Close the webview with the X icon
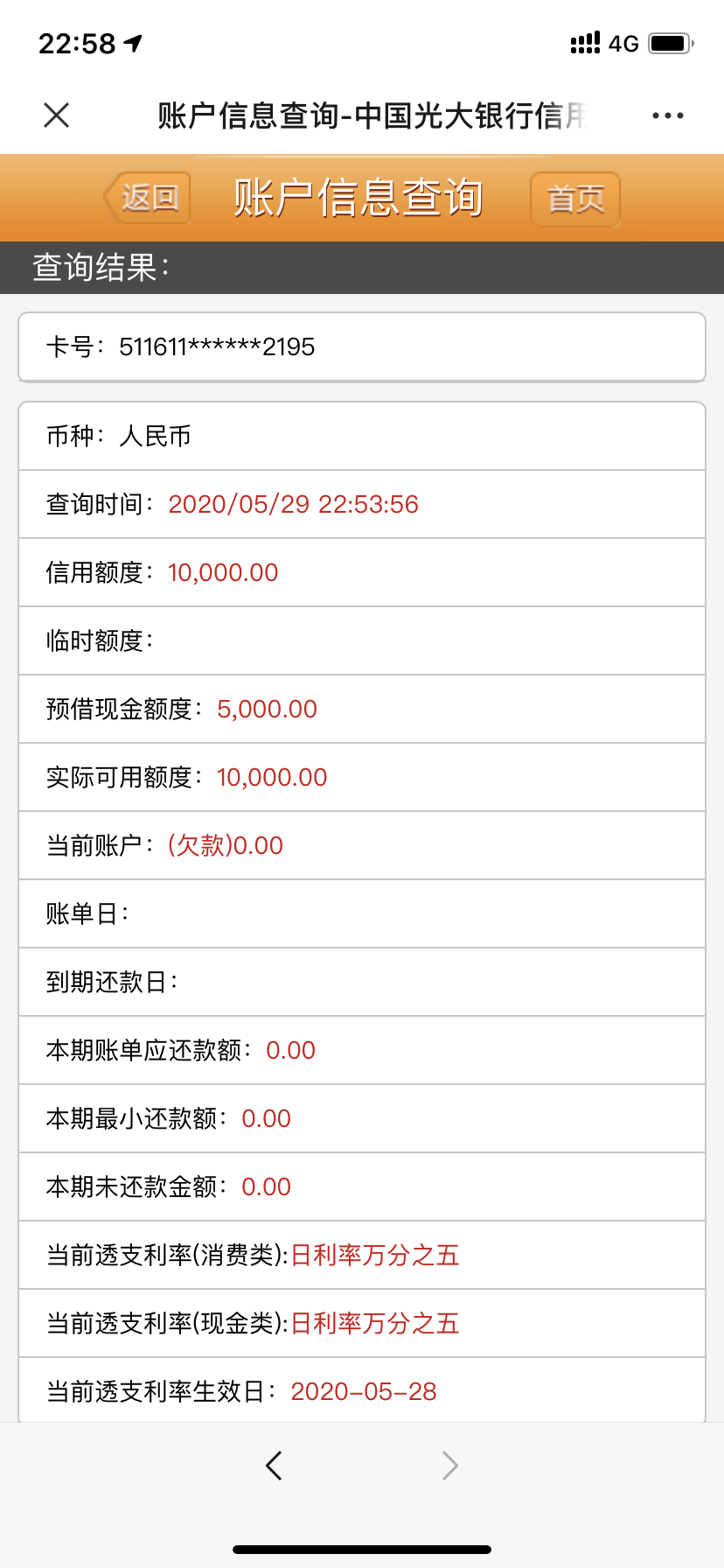Image resolution: width=724 pixels, height=1568 pixels. coord(57,115)
